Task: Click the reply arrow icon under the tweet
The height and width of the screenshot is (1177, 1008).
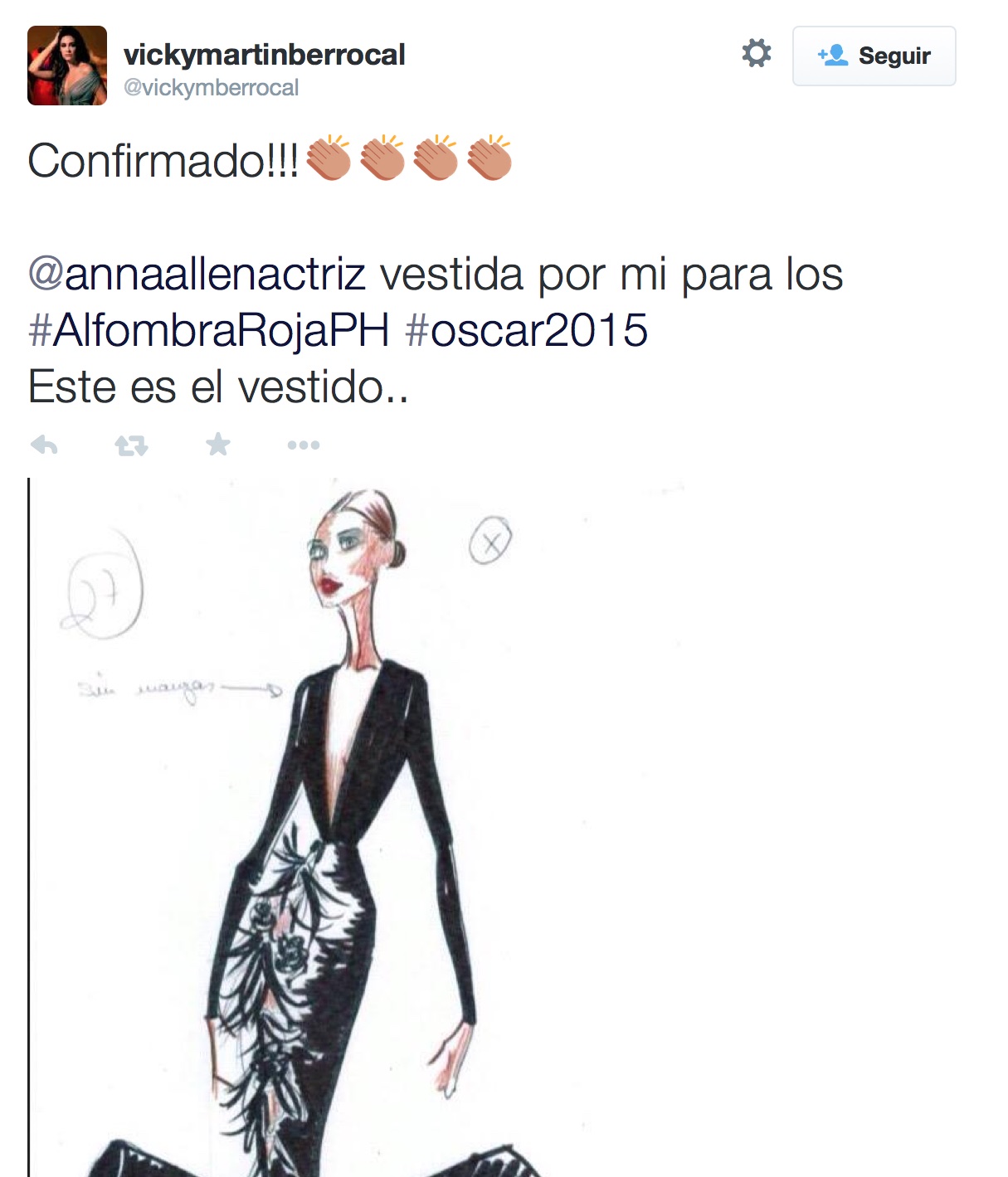Action: coord(44,445)
